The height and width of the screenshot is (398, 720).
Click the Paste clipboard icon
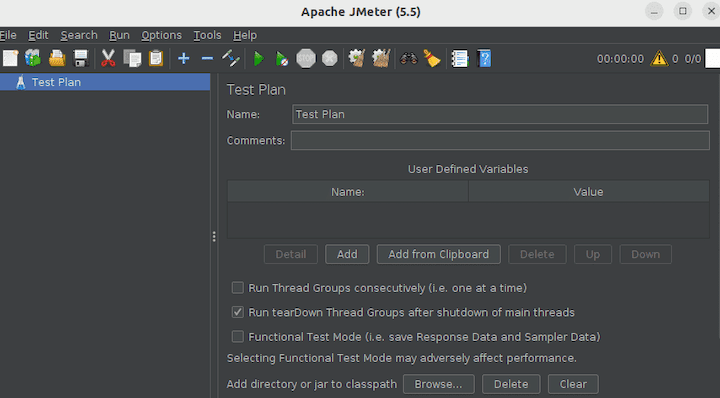point(156,59)
